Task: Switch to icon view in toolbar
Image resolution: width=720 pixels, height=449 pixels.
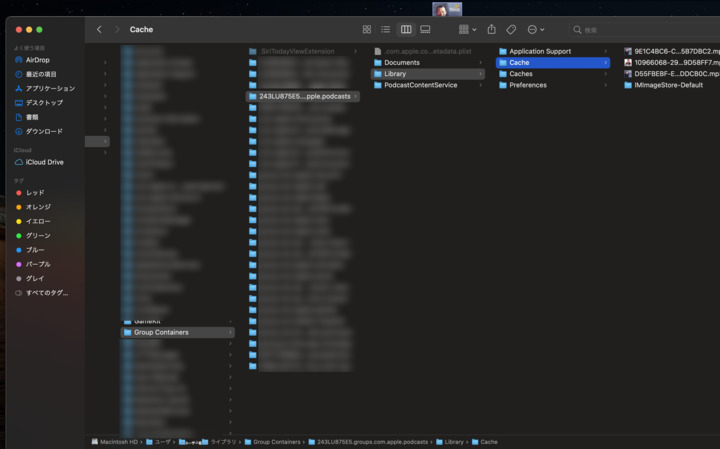Action: 367,30
